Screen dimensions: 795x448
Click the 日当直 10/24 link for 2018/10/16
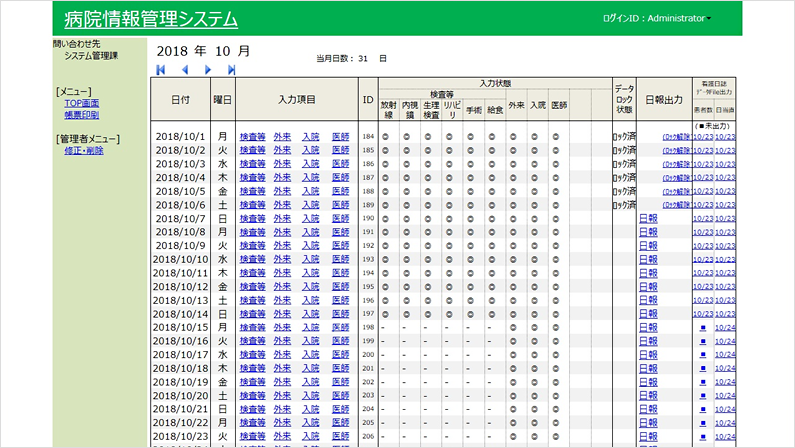click(x=725, y=342)
